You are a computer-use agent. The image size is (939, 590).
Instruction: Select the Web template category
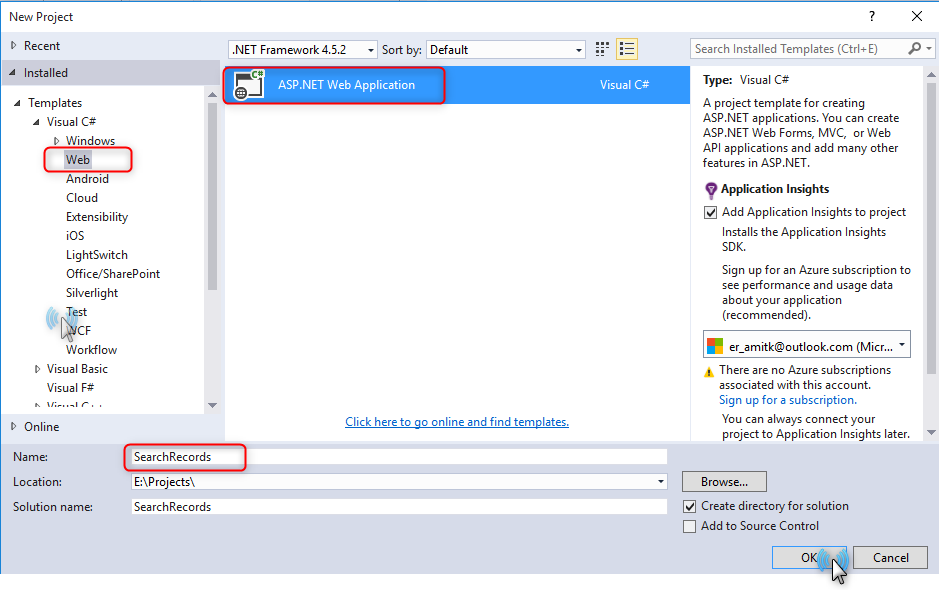click(x=78, y=160)
